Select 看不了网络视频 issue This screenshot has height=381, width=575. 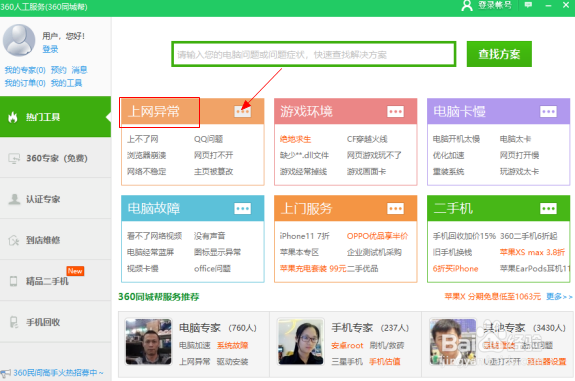click(154, 236)
